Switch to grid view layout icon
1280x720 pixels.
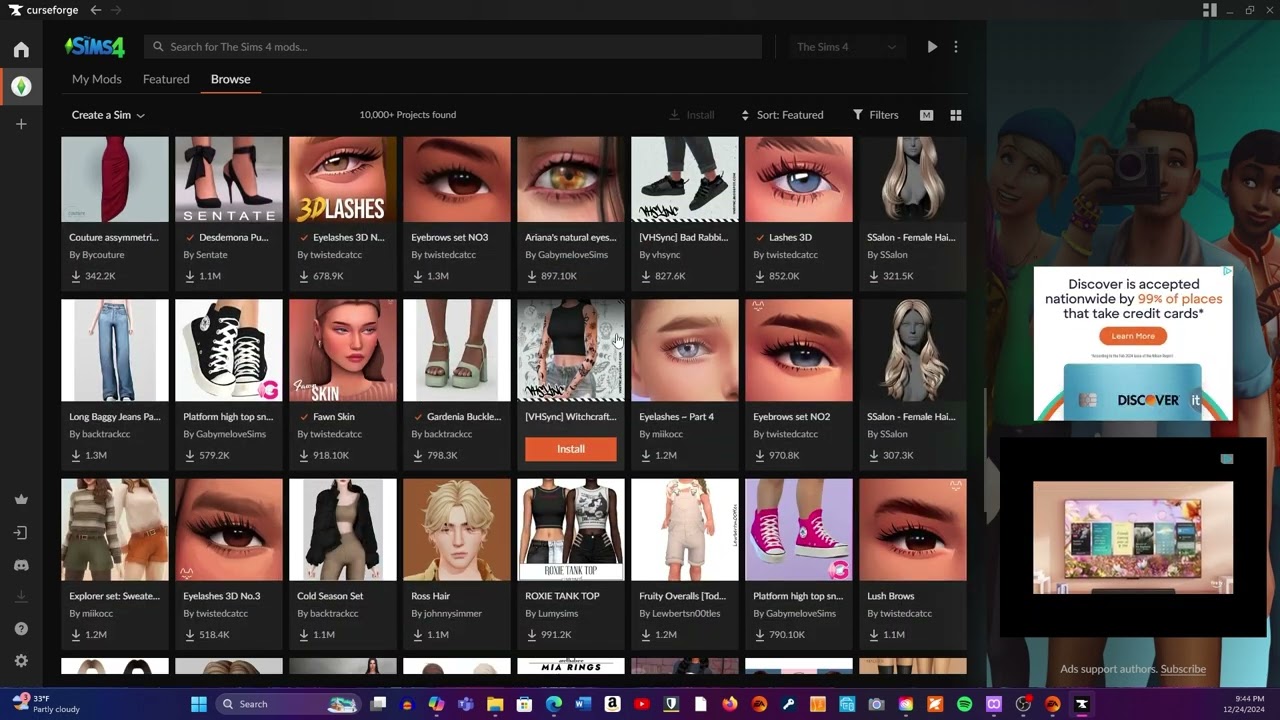click(x=956, y=115)
